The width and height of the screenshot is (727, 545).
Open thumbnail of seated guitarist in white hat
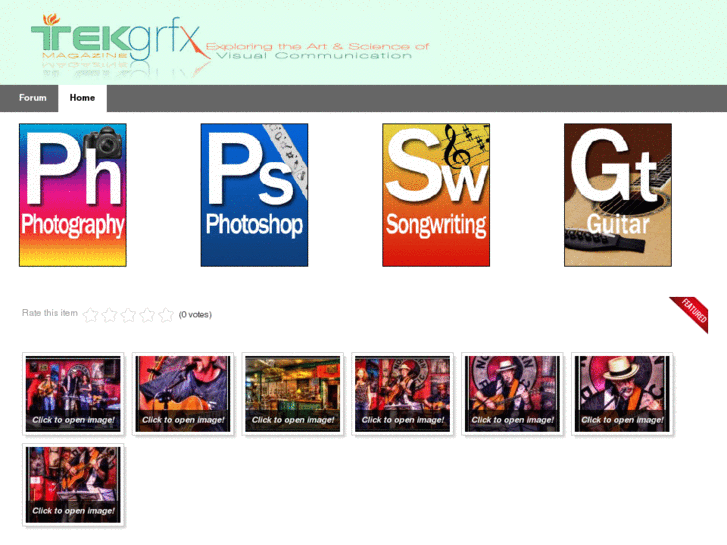pyautogui.click(x=512, y=394)
